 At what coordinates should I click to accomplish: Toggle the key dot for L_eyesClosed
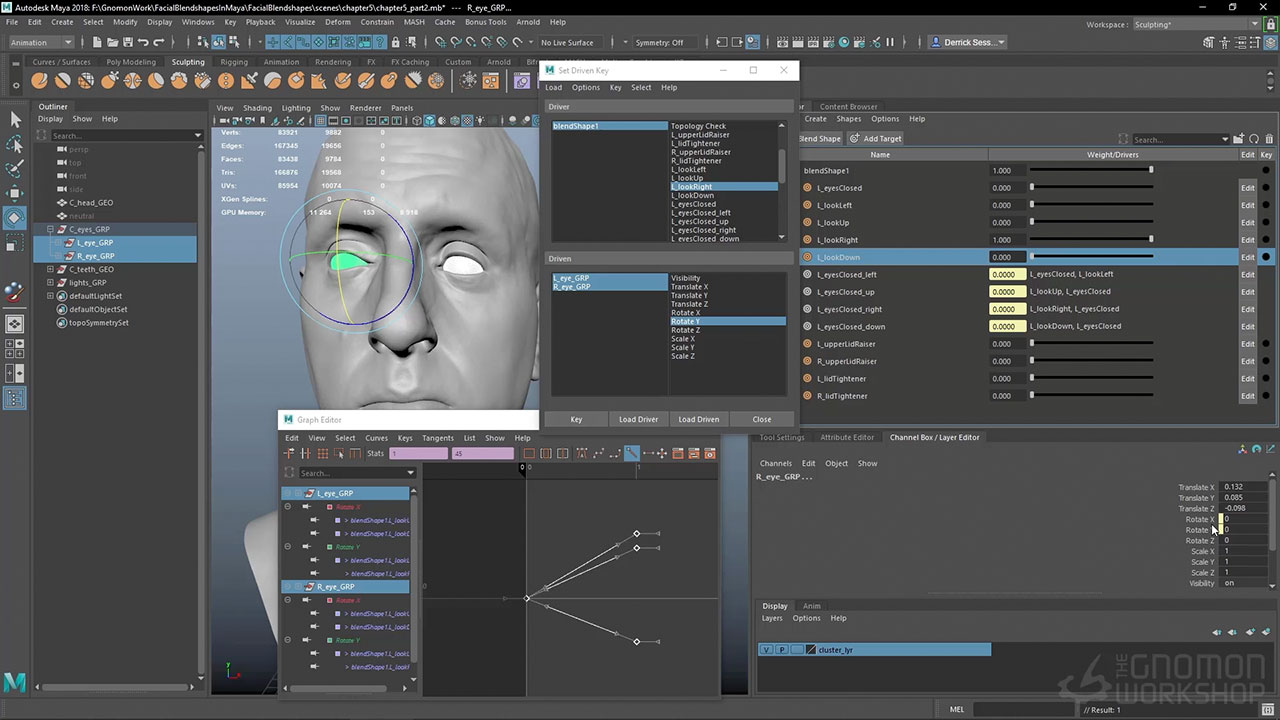coord(1266,188)
